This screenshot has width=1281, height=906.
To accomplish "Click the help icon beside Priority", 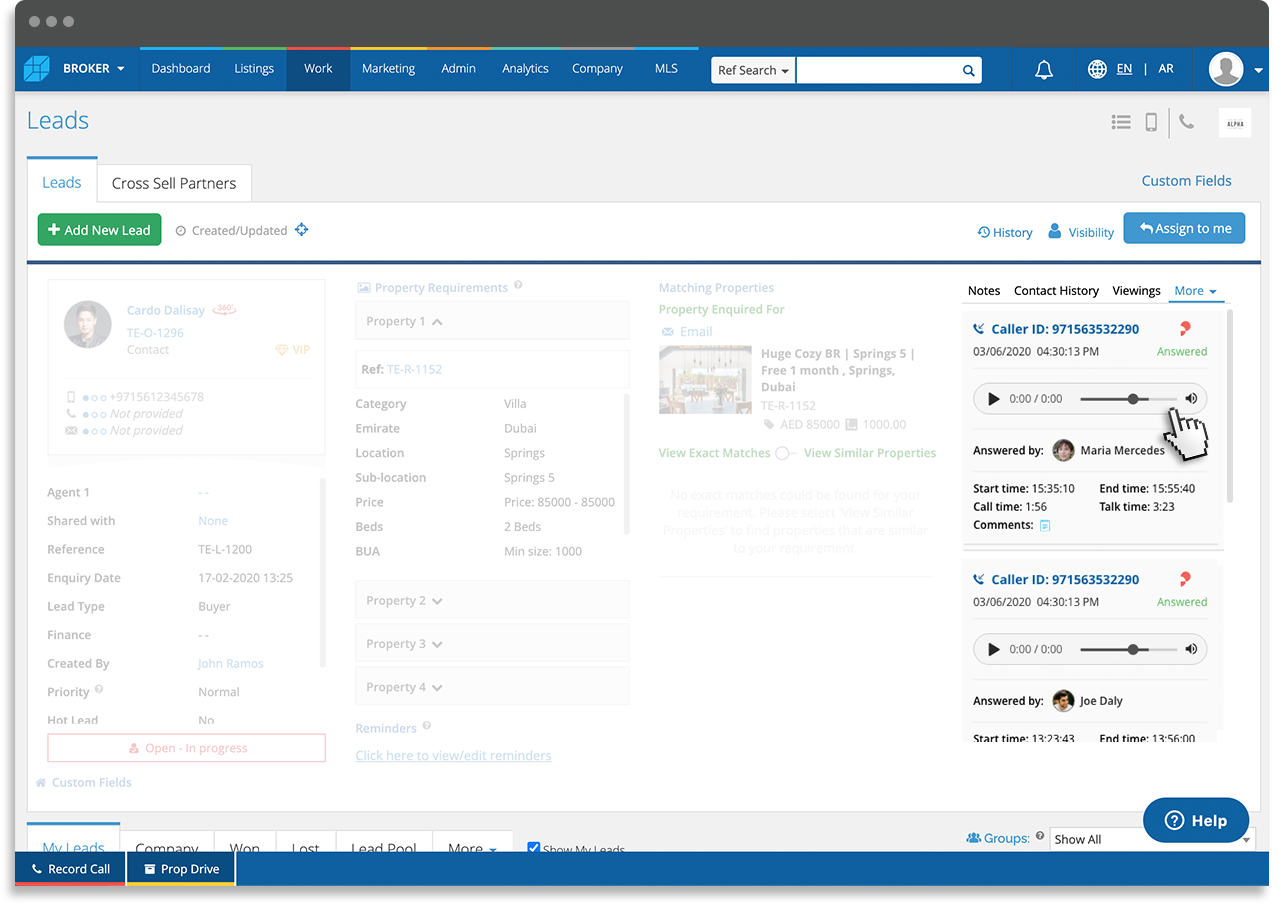I will click(x=99, y=690).
